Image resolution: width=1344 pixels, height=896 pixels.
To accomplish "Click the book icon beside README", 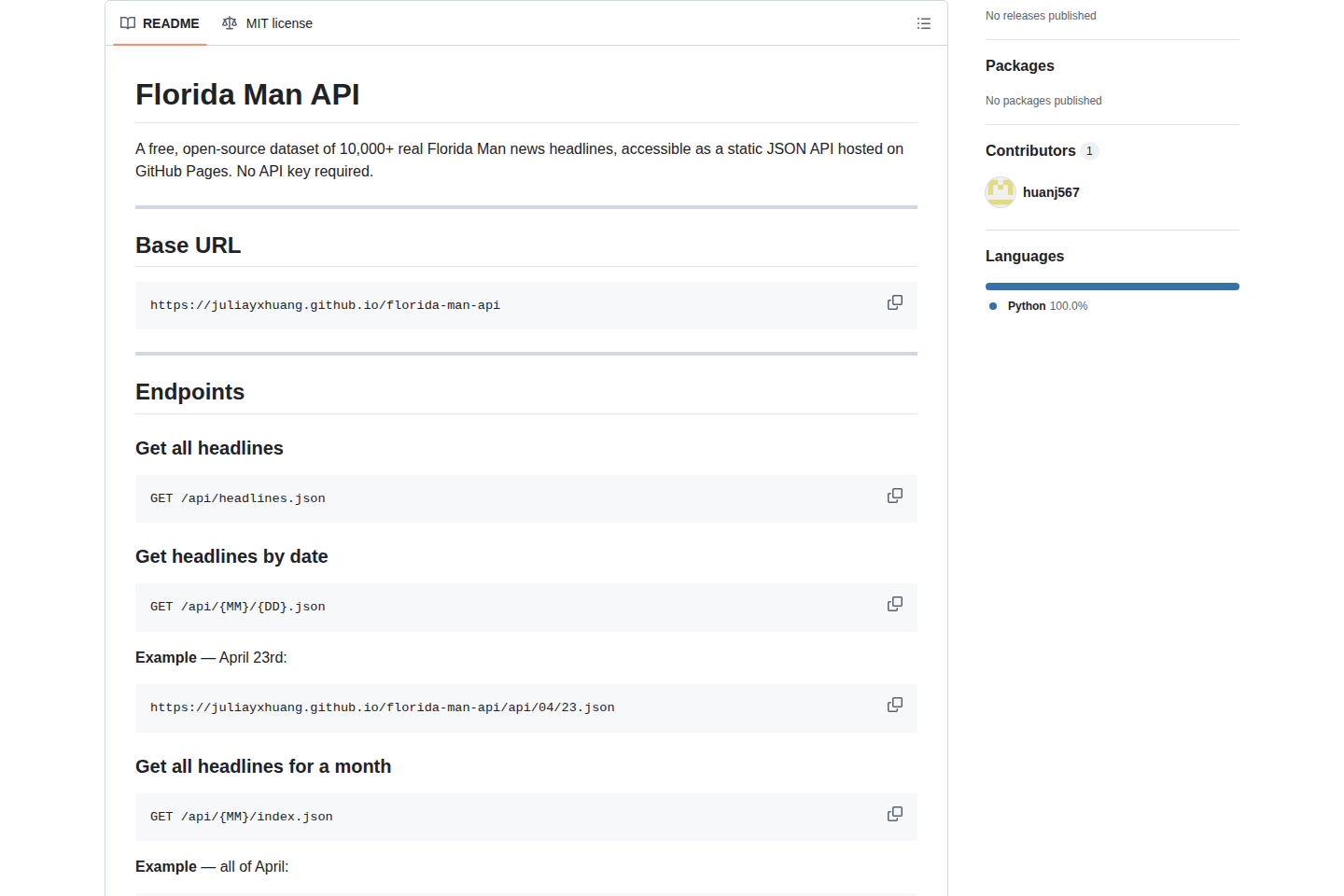I will (128, 23).
